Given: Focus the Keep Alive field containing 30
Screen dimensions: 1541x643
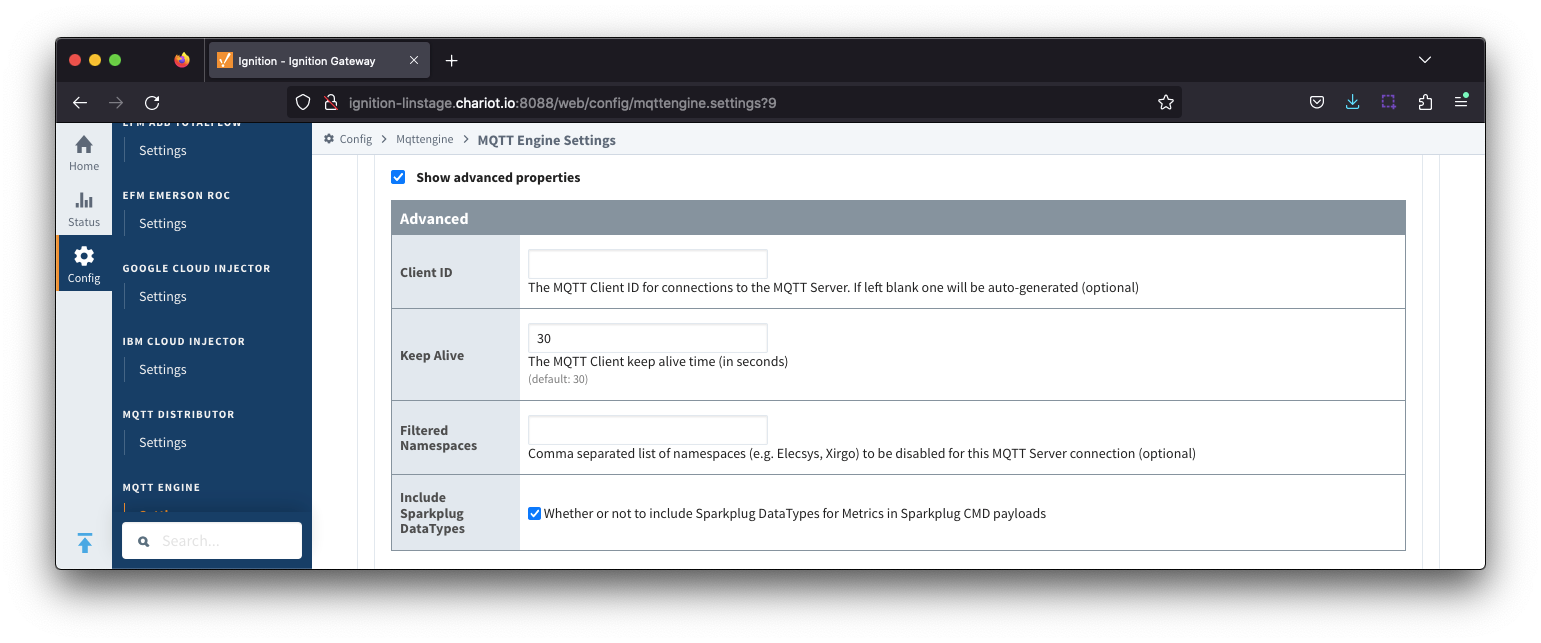Looking at the screenshot, I should [x=648, y=338].
